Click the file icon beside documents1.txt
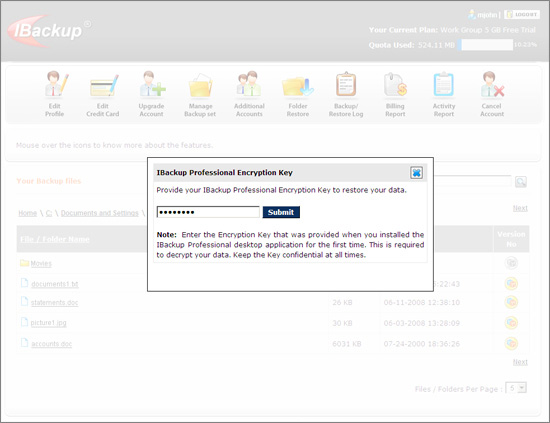The height and width of the screenshot is (423, 550). coord(24,282)
